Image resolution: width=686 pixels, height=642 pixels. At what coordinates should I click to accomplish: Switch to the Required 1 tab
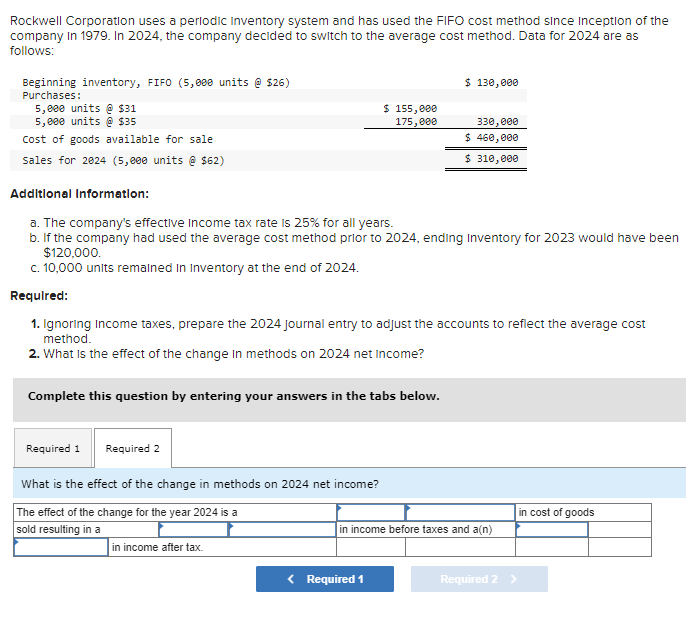[53, 448]
